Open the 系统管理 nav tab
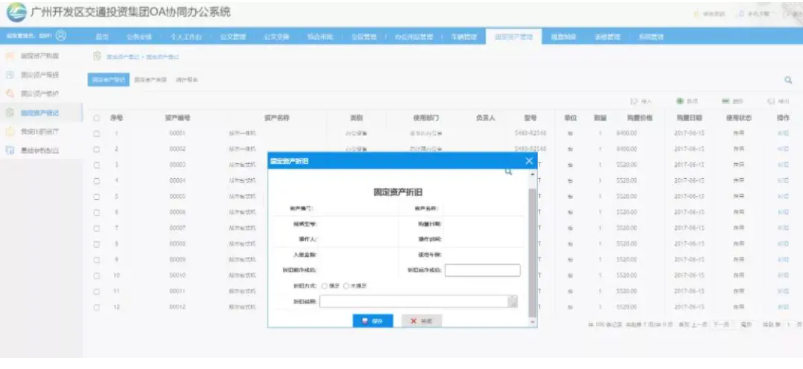803x369 pixels. point(651,37)
